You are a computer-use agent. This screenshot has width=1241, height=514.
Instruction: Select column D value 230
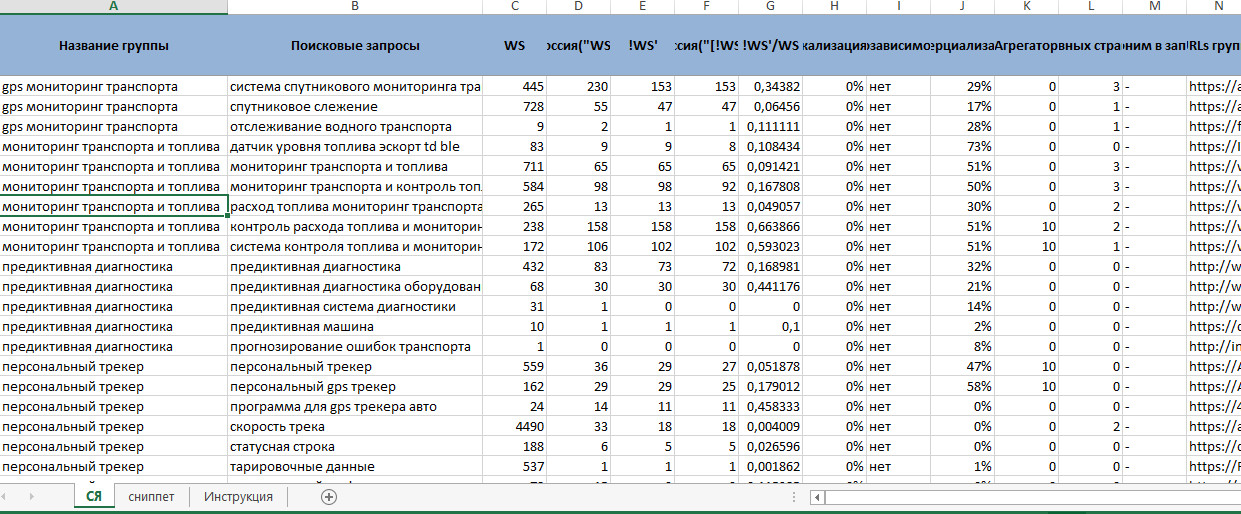click(579, 87)
